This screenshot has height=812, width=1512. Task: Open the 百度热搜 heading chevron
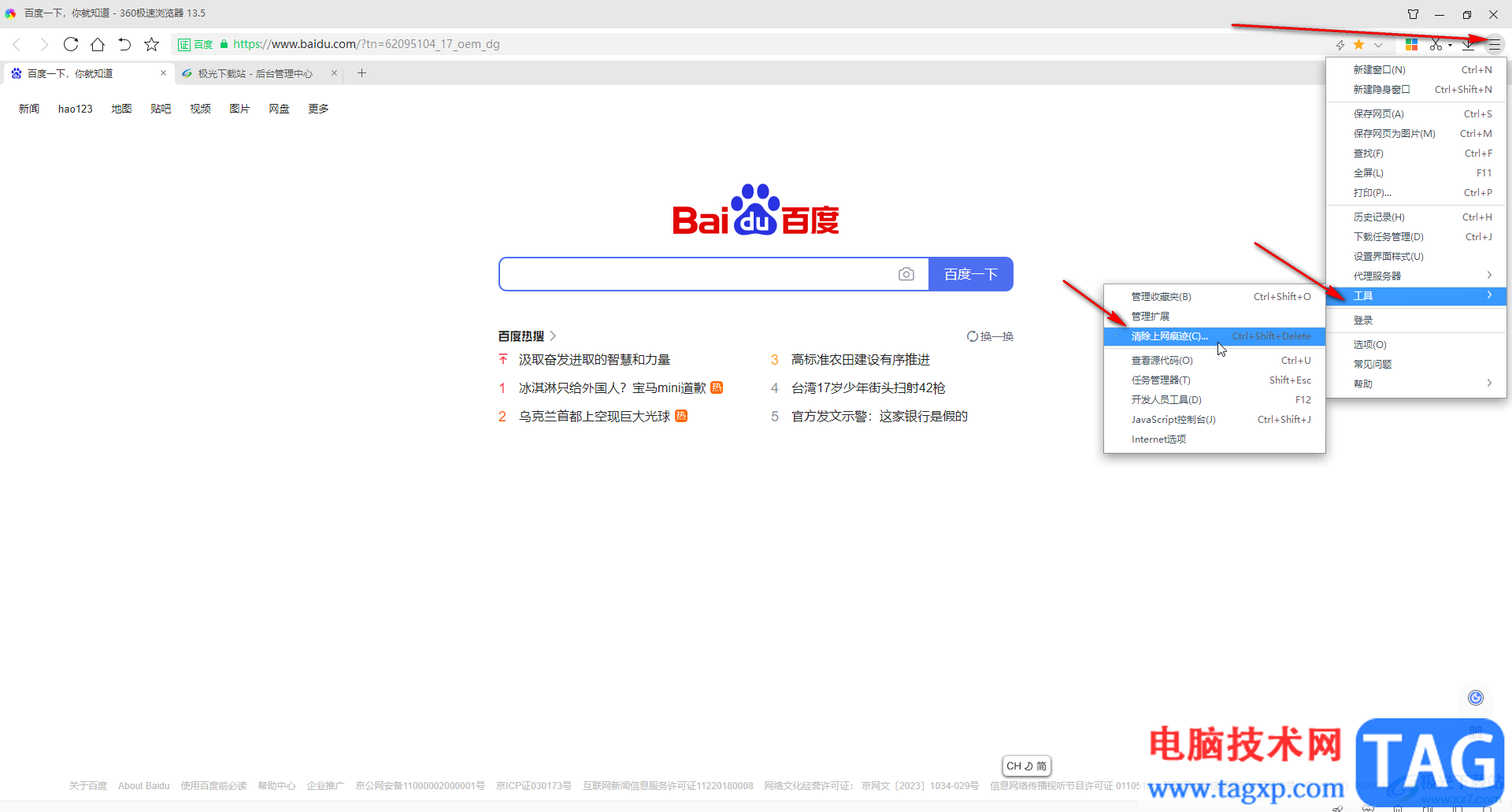(x=553, y=336)
